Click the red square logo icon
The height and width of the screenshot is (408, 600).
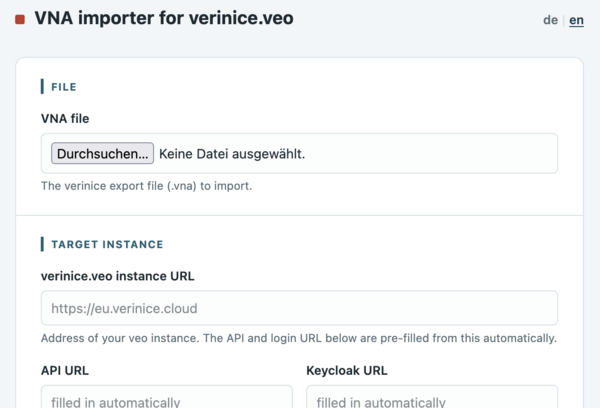(x=20, y=19)
